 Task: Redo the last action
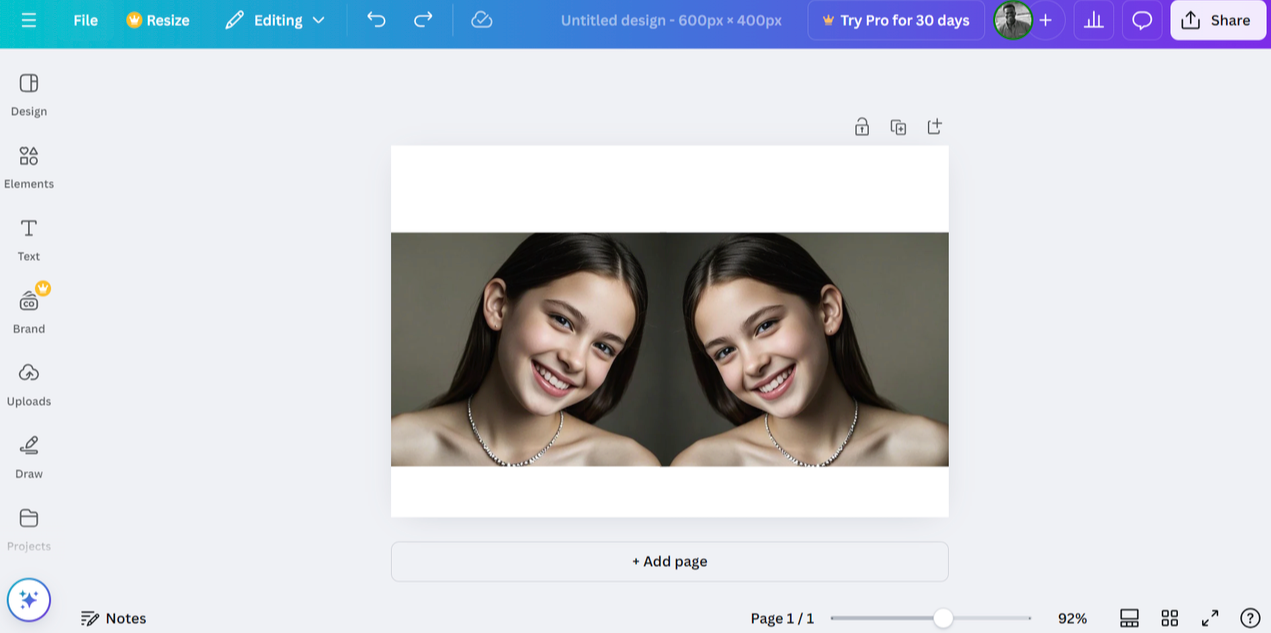click(423, 20)
